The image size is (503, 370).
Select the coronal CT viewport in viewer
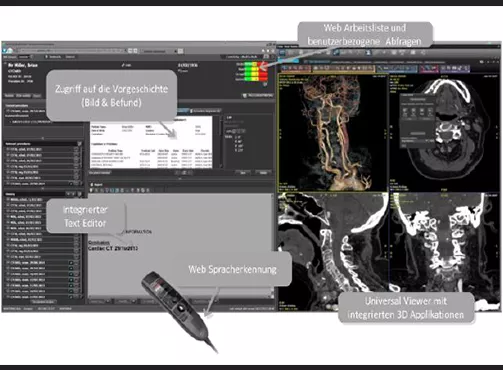coord(445,252)
